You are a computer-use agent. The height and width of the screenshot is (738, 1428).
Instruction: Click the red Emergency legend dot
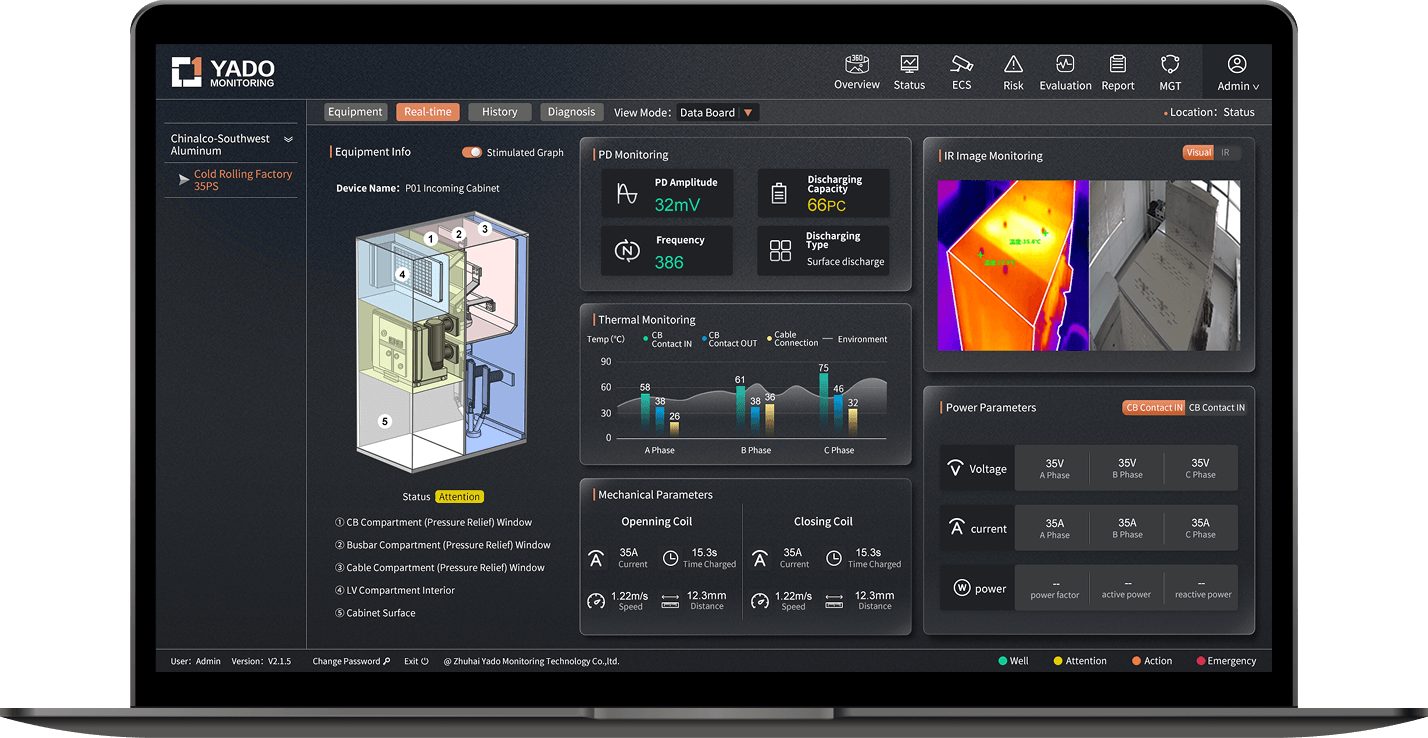[x=1201, y=661]
